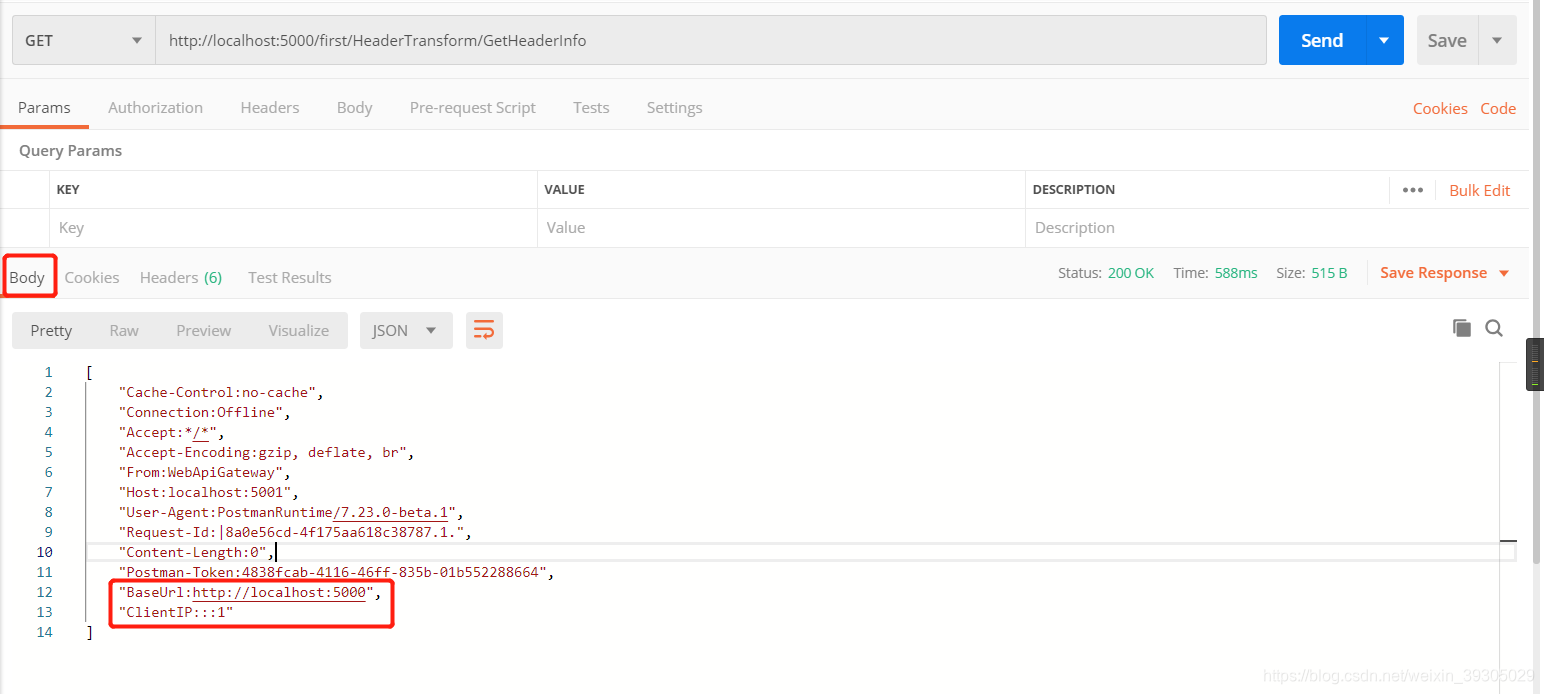Select the Raw view
This screenshot has height=694, width=1544.
[124, 331]
